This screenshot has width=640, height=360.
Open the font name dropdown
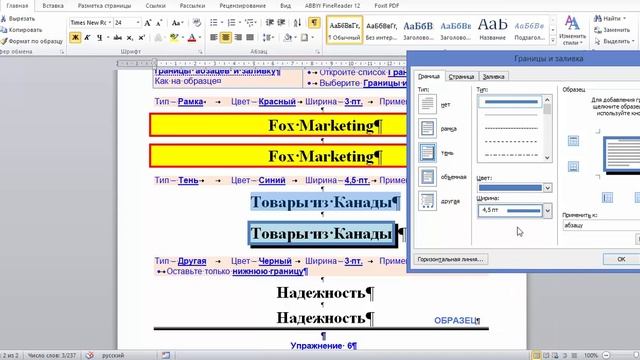pyautogui.click(x=110, y=23)
